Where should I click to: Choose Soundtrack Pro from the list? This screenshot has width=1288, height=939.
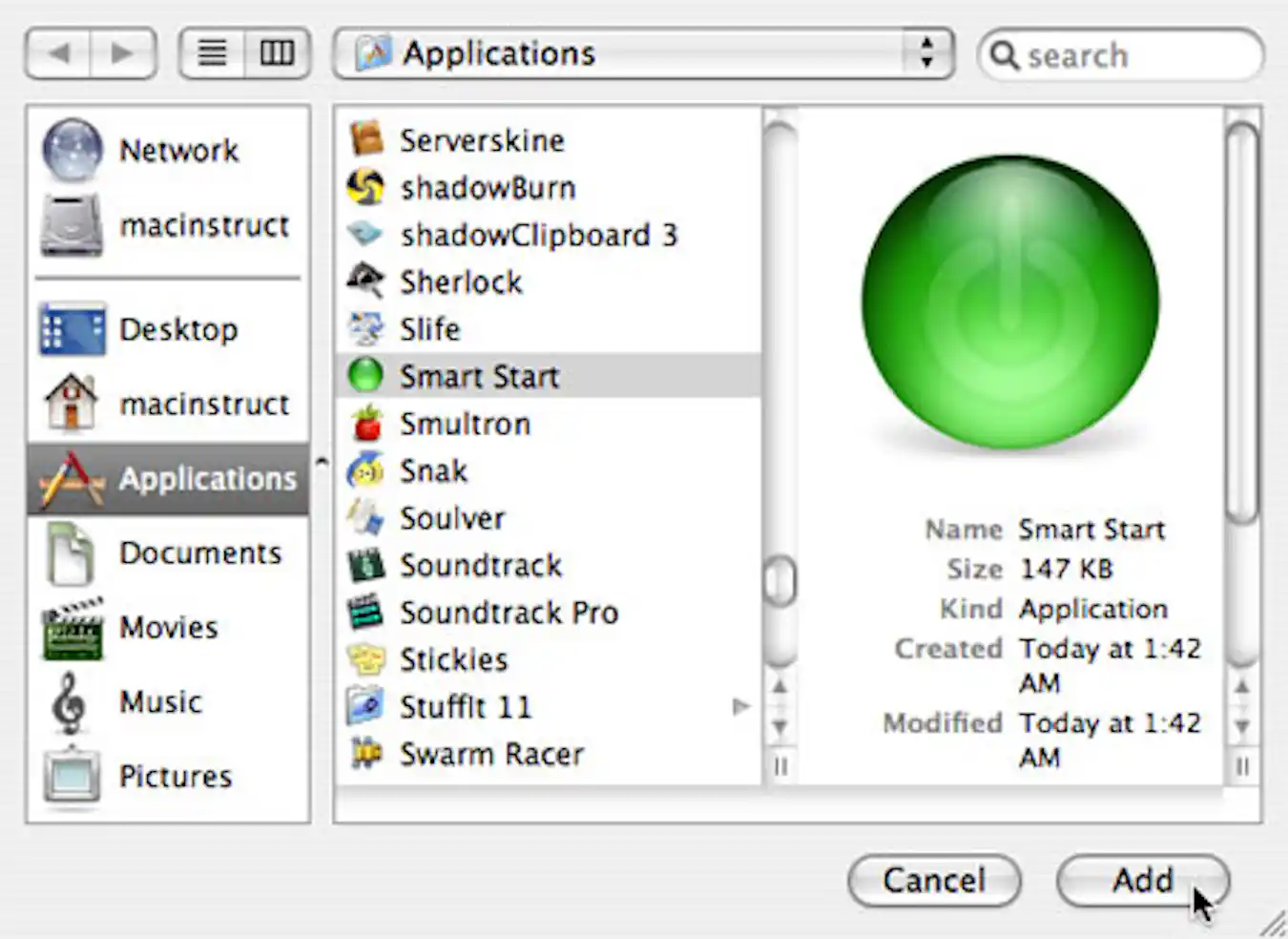coord(509,613)
